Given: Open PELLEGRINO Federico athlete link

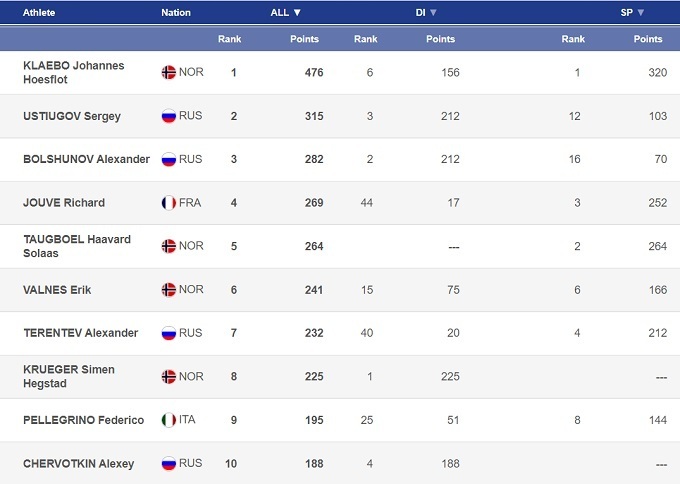Looking at the screenshot, I should tap(83, 420).
